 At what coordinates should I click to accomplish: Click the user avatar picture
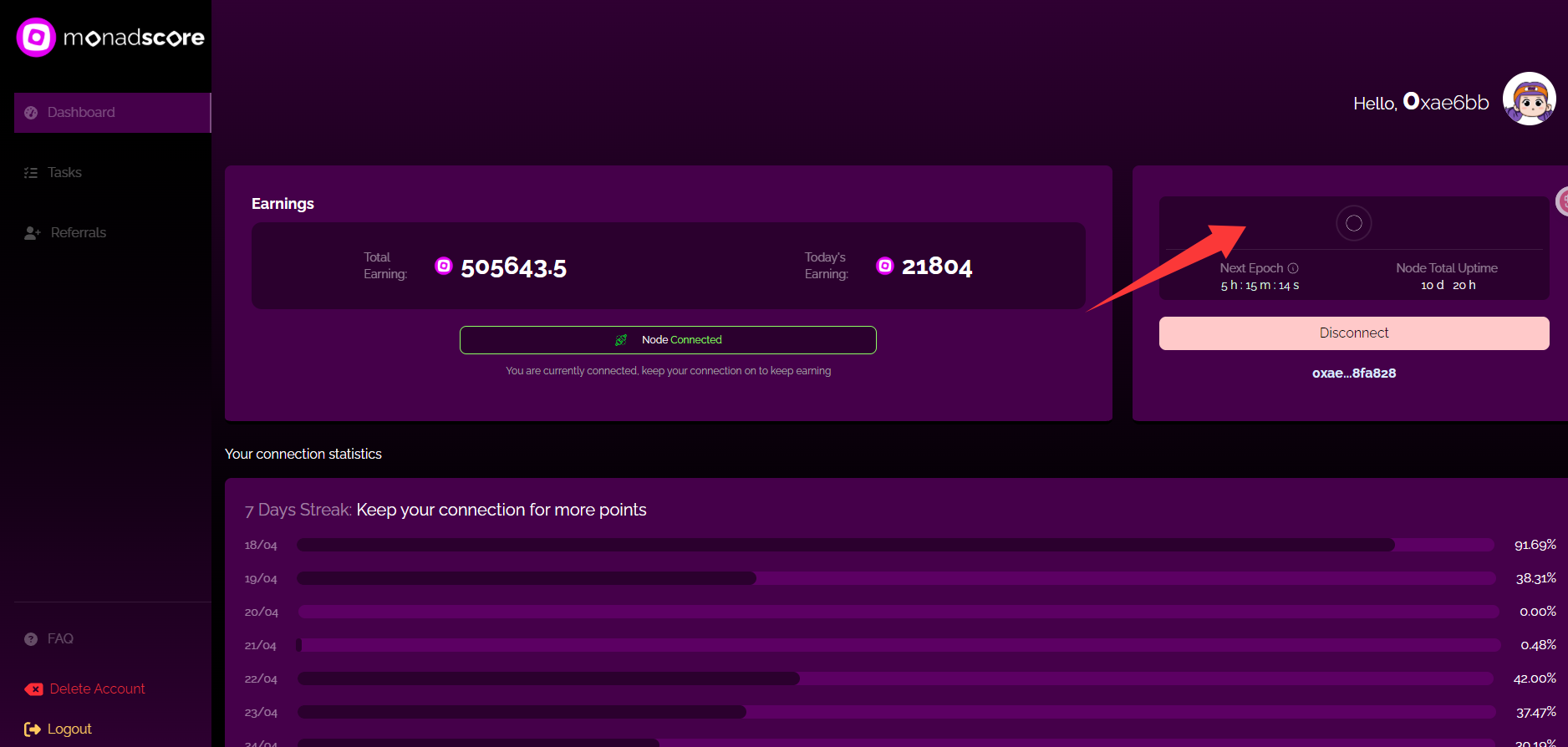click(x=1529, y=99)
